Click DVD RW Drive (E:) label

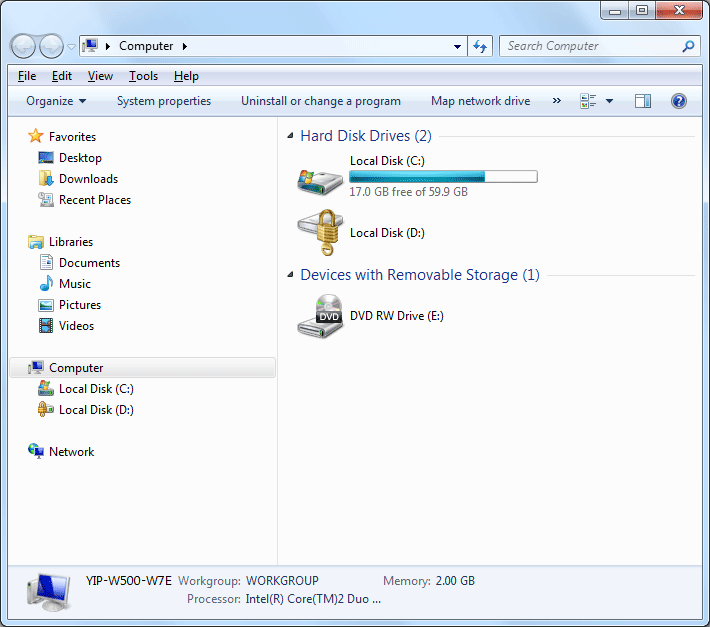[x=397, y=316]
